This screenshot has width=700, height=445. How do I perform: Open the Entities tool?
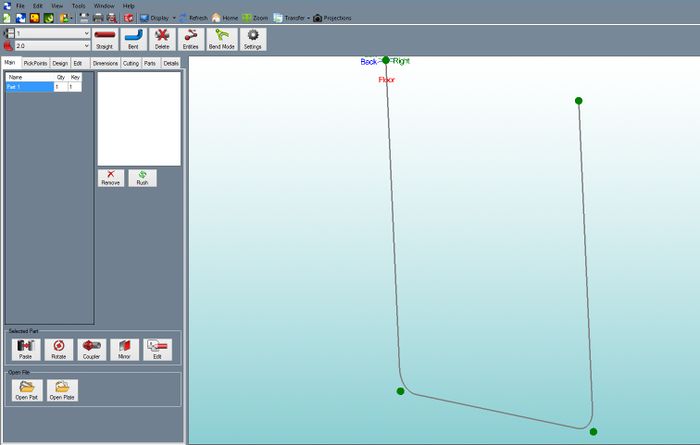[x=191, y=39]
